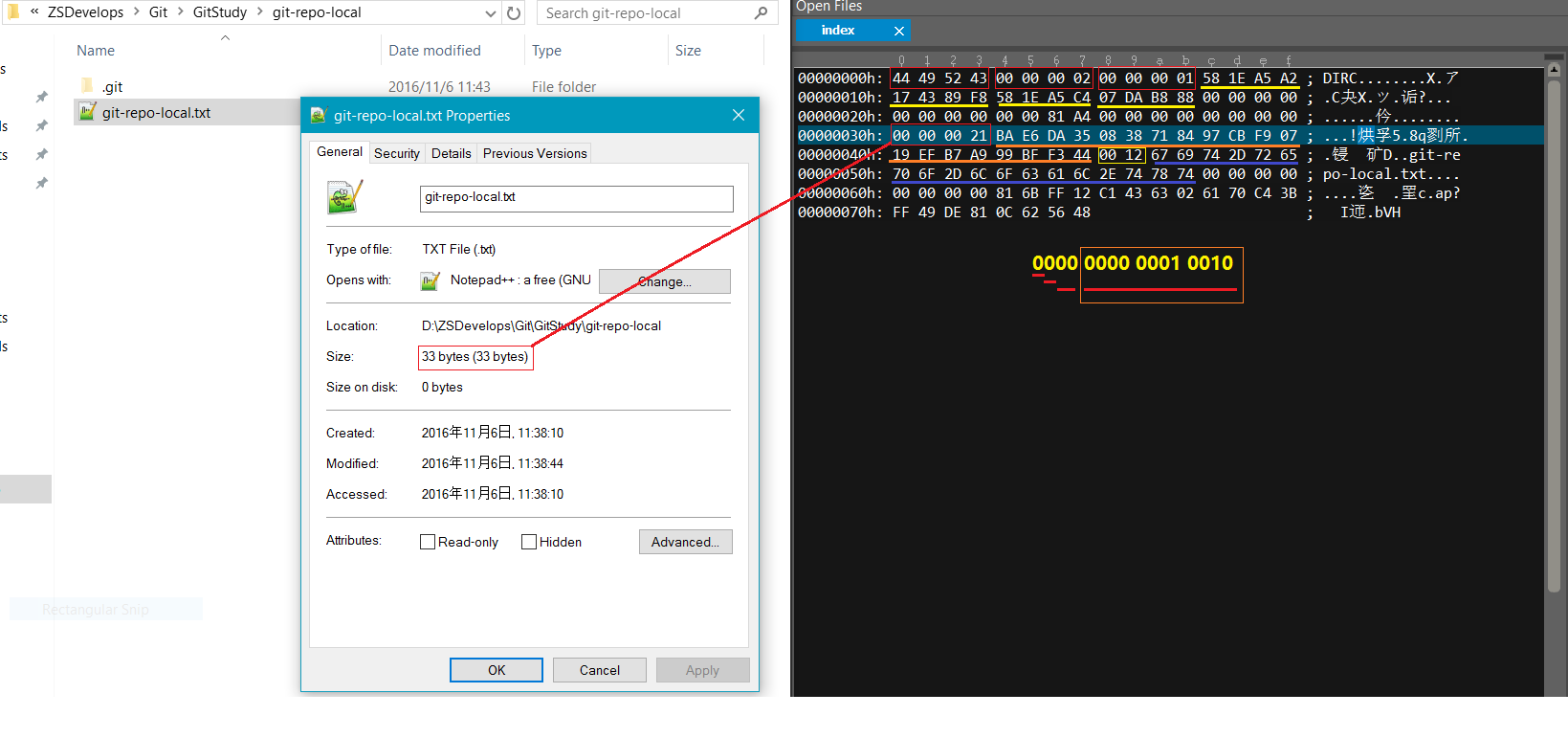Click the file name field in Properties

[x=577, y=198]
